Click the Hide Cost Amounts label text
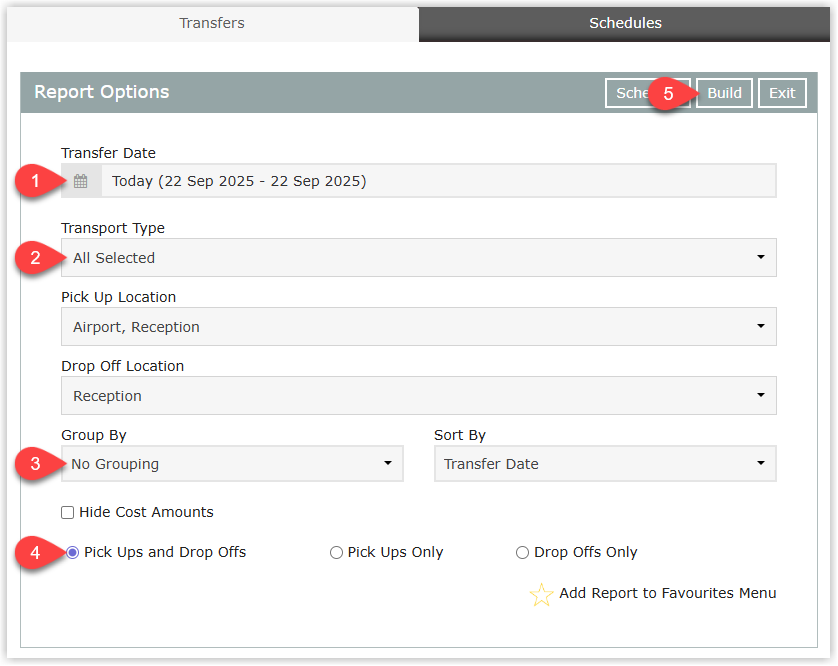Image resolution: width=838 pixels, height=666 pixels. tap(146, 512)
